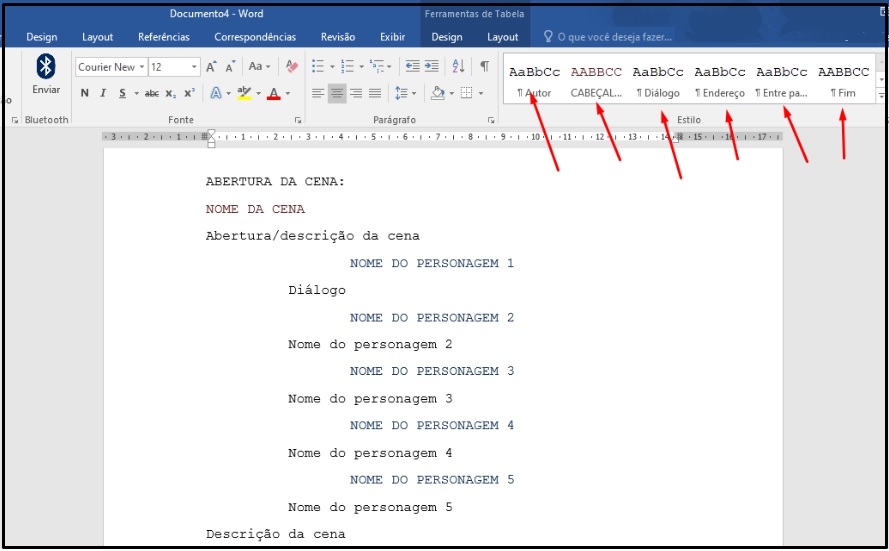The image size is (889, 551).
Task: Click the paint bucket shading icon
Action: (x=437, y=93)
